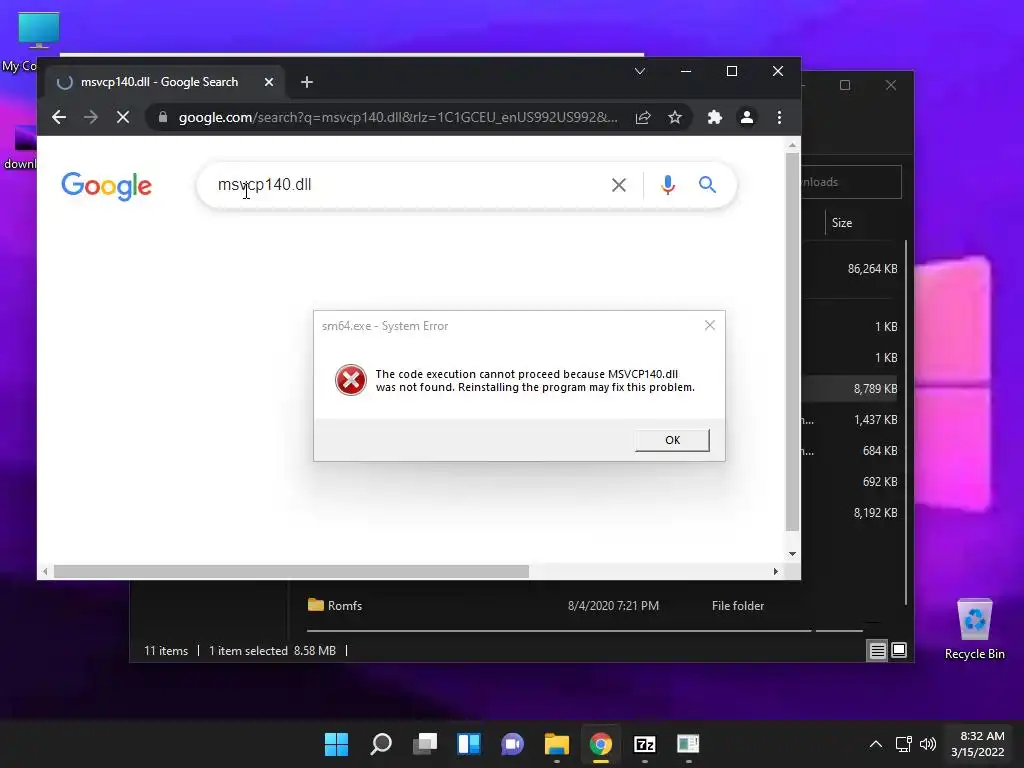The image size is (1024, 768).
Task: Open Chrome extensions puzzle icon
Action: point(715,118)
